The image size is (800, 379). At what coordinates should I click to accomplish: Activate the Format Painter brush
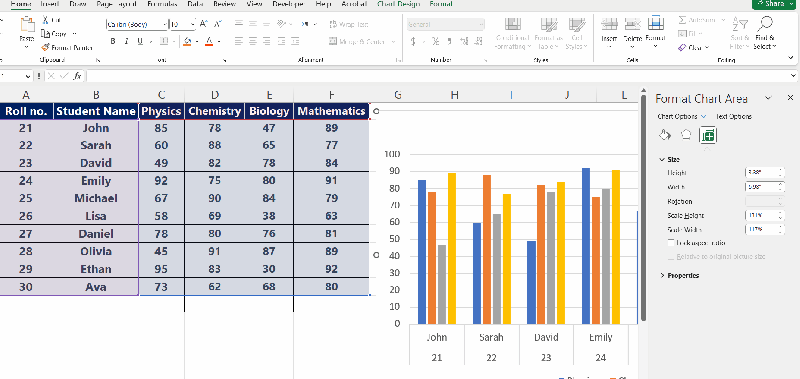pos(45,47)
